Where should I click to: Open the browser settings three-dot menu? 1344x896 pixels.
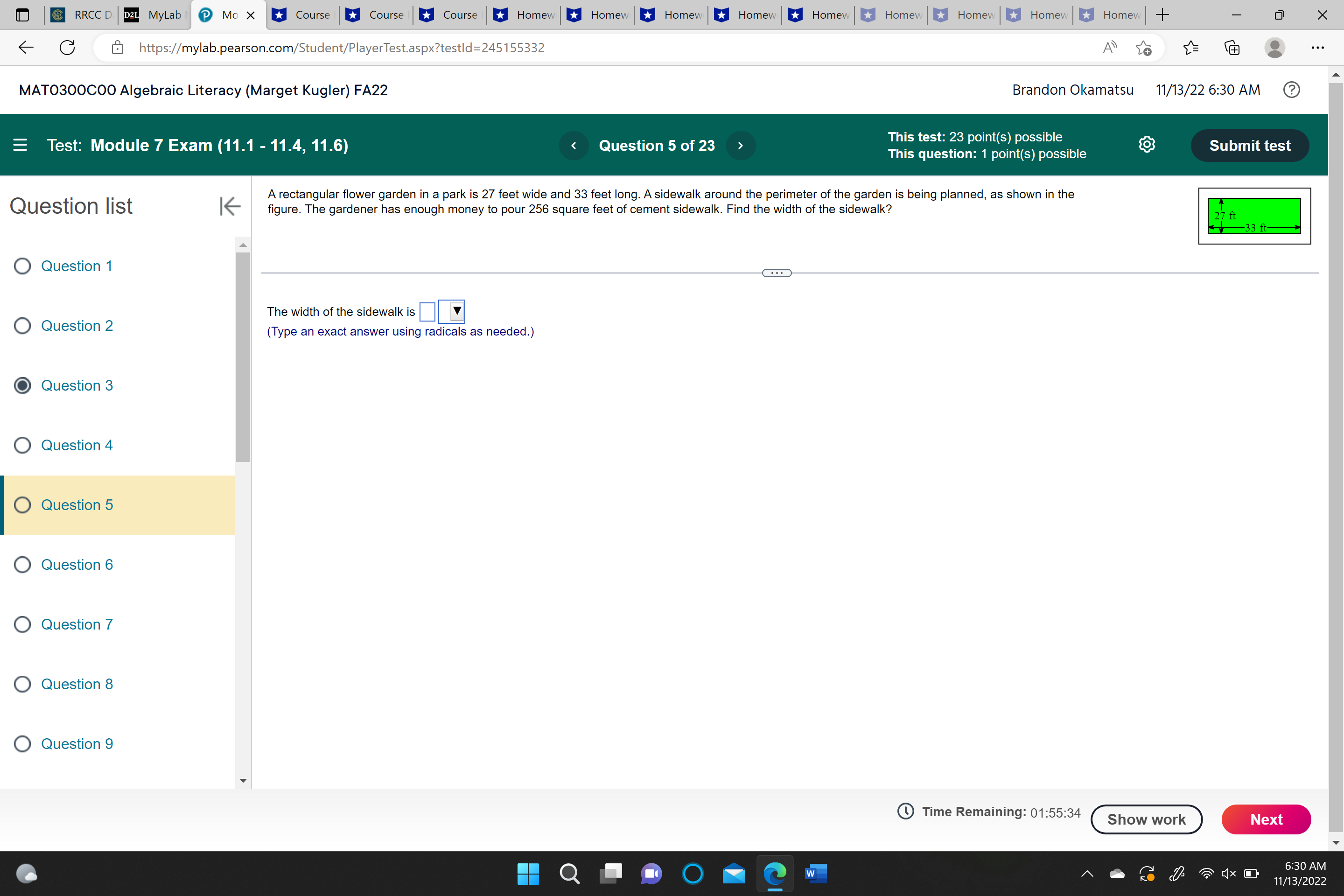(1318, 48)
